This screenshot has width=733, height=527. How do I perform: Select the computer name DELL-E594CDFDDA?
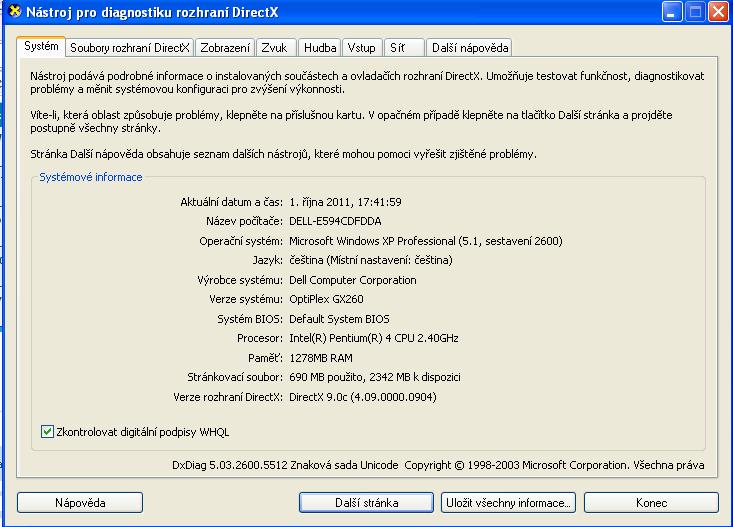[x=335, y=221]
